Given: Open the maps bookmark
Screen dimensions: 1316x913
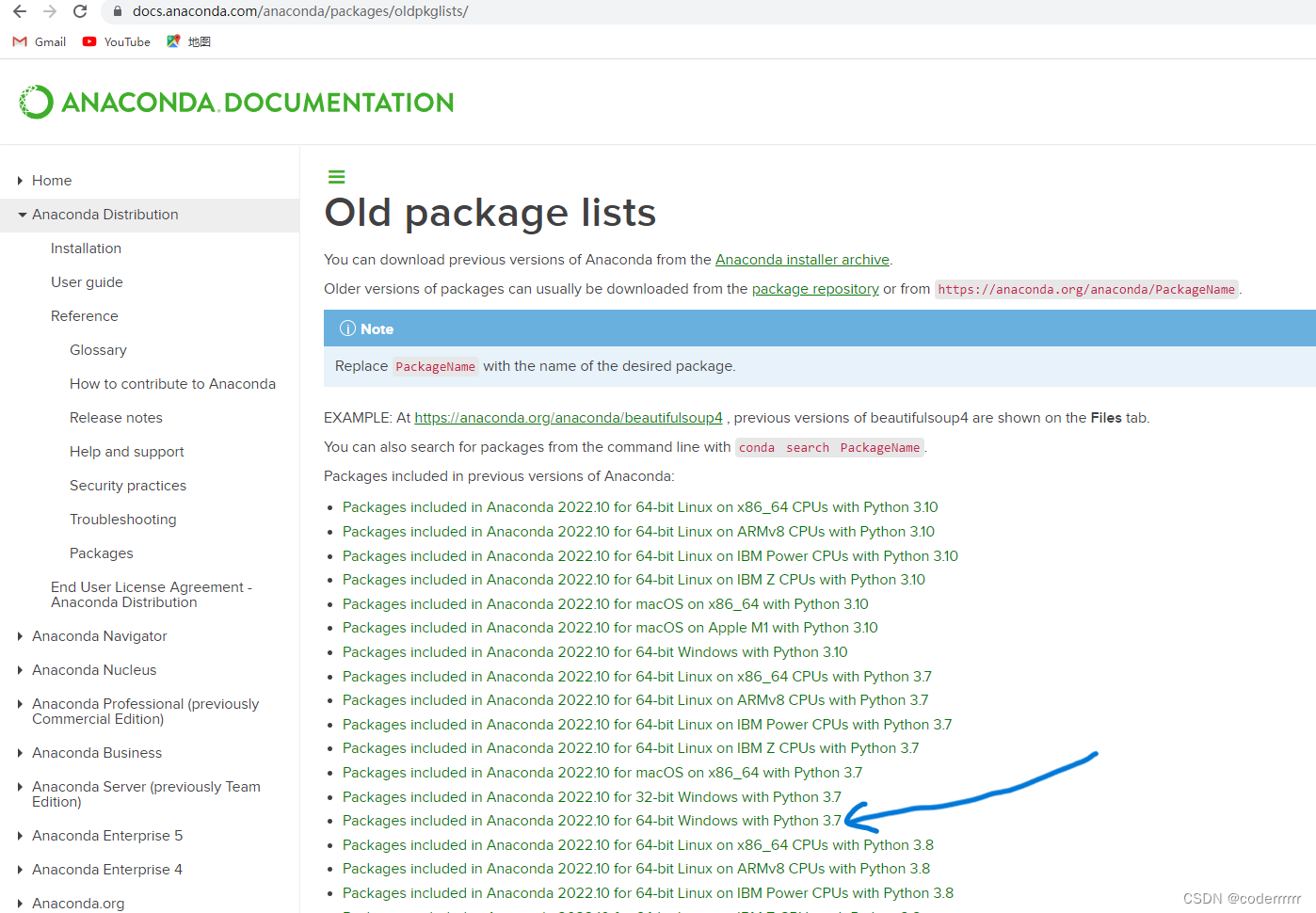Looking at the screenshot, I should click(188, 41).
